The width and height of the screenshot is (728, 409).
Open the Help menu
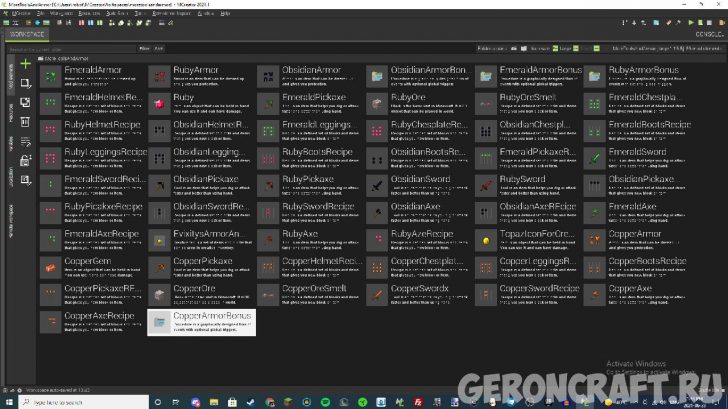225,14
